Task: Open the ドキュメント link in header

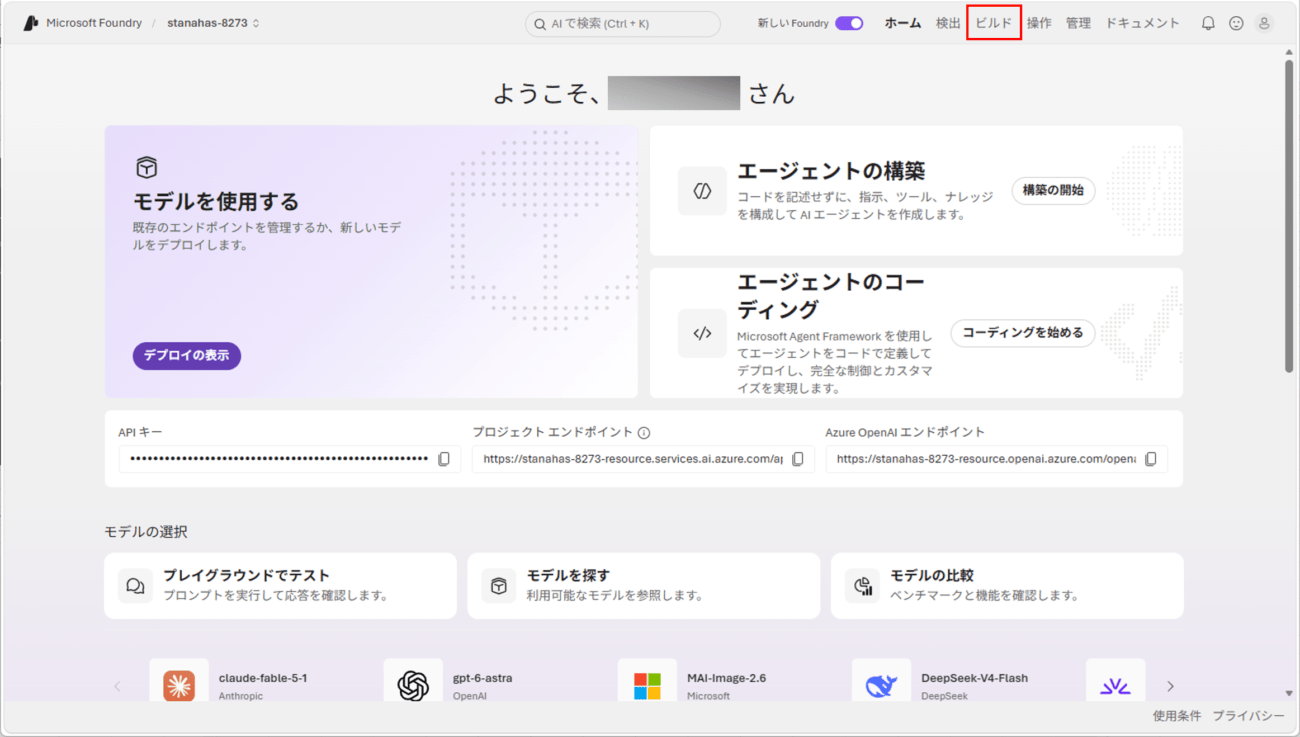Action: (x=1142, y=23)
